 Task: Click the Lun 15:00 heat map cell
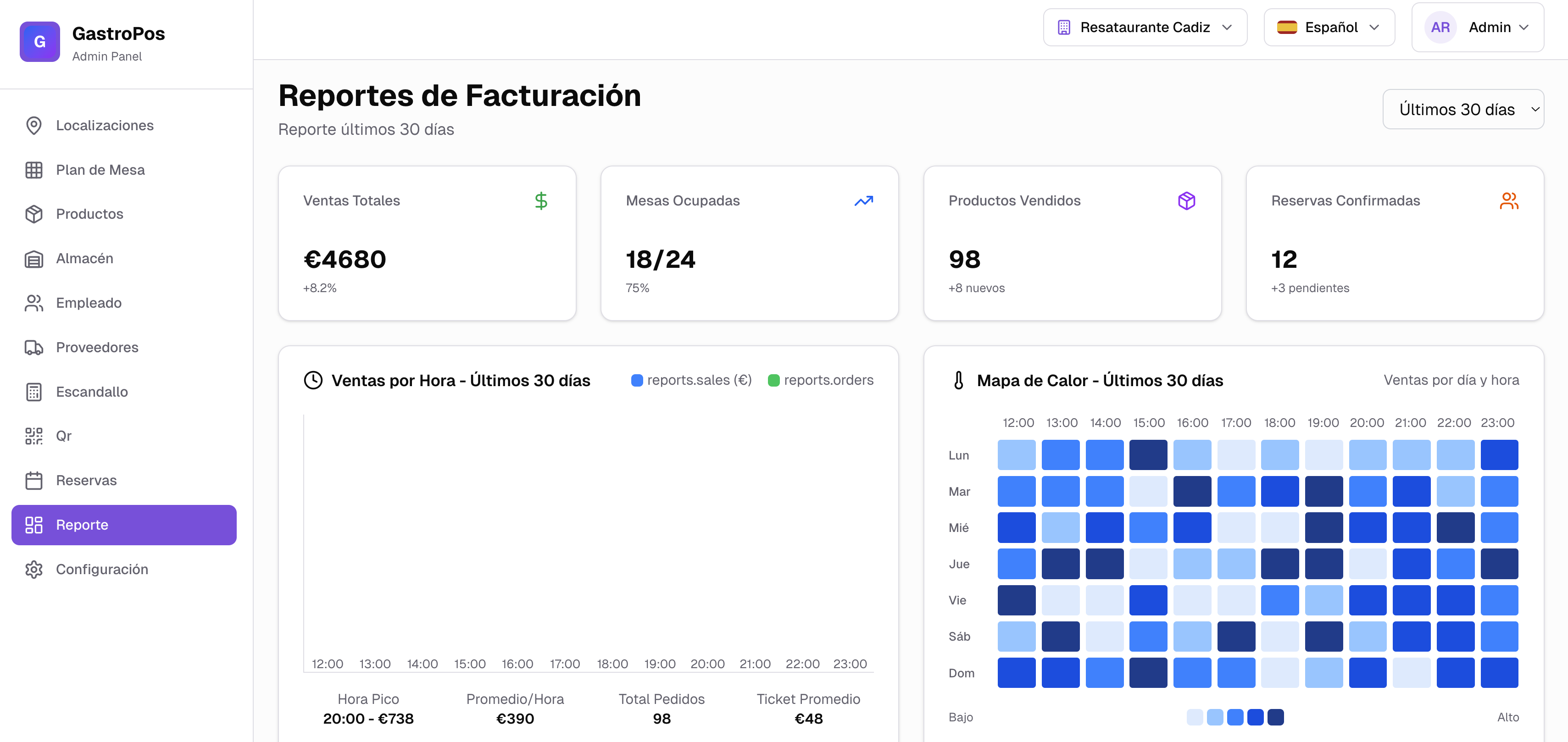coord(1148,455)
